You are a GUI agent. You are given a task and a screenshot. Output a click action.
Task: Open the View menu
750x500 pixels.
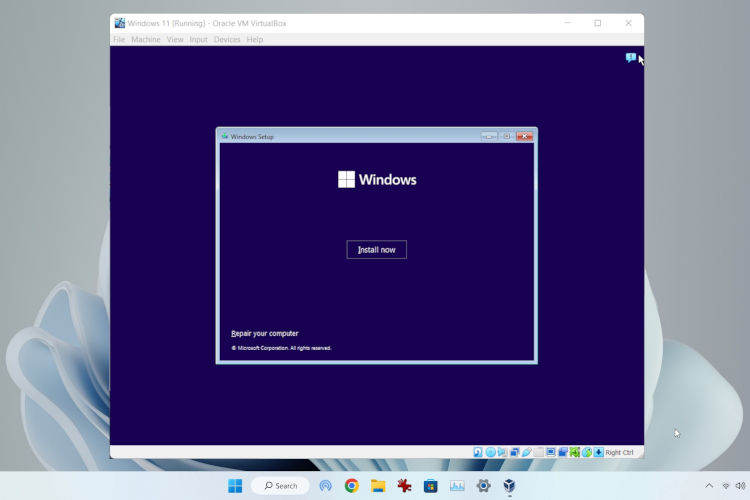(x=175, y=39)
